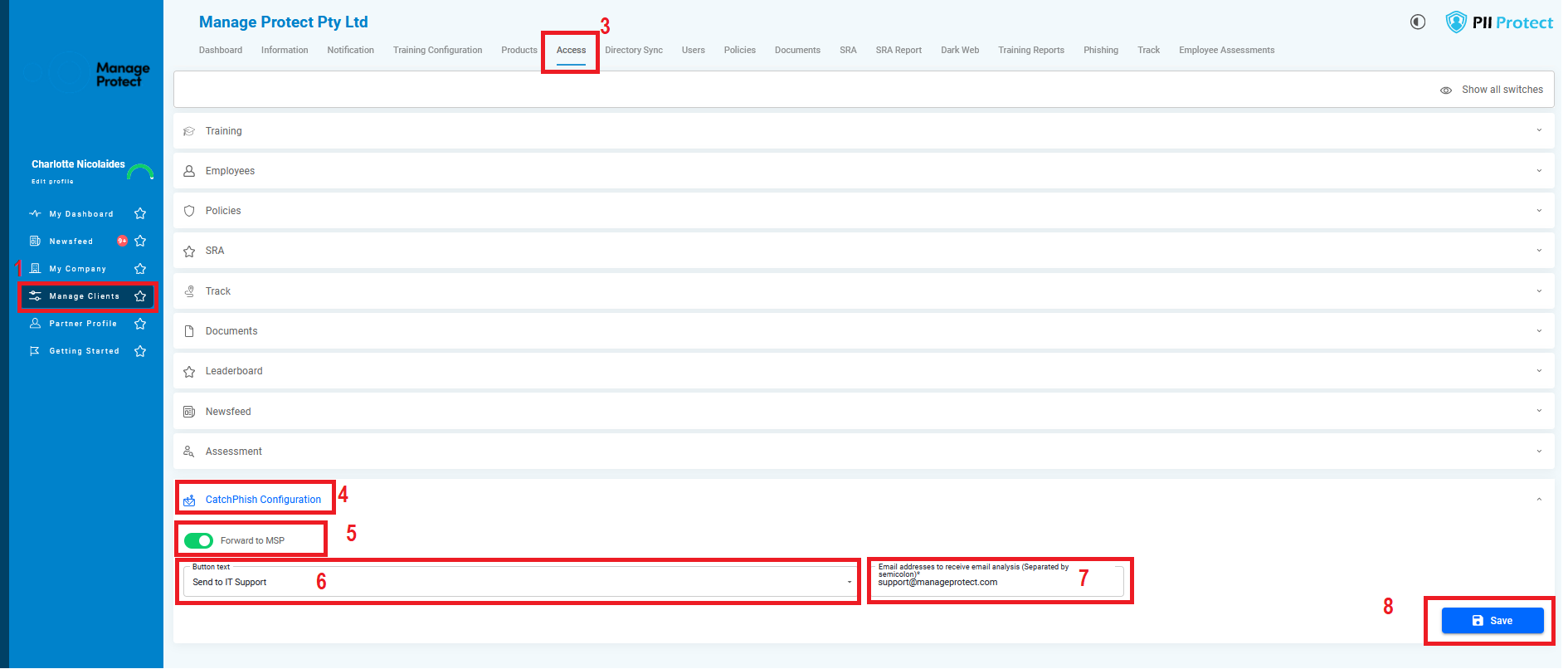Viewport: 1568px width, 669px height.
Task: Click the Newsfeed sidebar icon
Action: (35, 242)
